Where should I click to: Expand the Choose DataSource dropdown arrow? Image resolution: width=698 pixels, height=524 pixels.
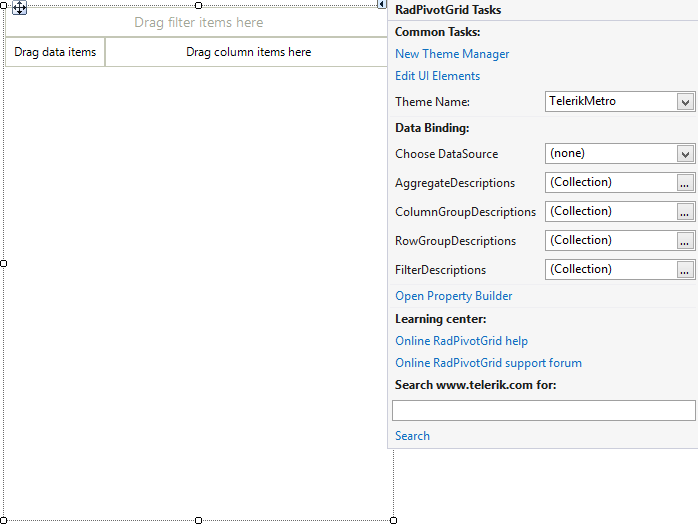coord(685,154)
